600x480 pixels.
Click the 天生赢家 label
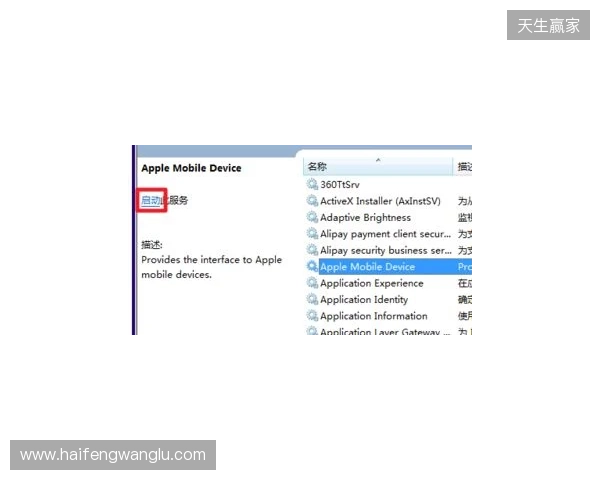pyautogui.click(x=548, y=26)
